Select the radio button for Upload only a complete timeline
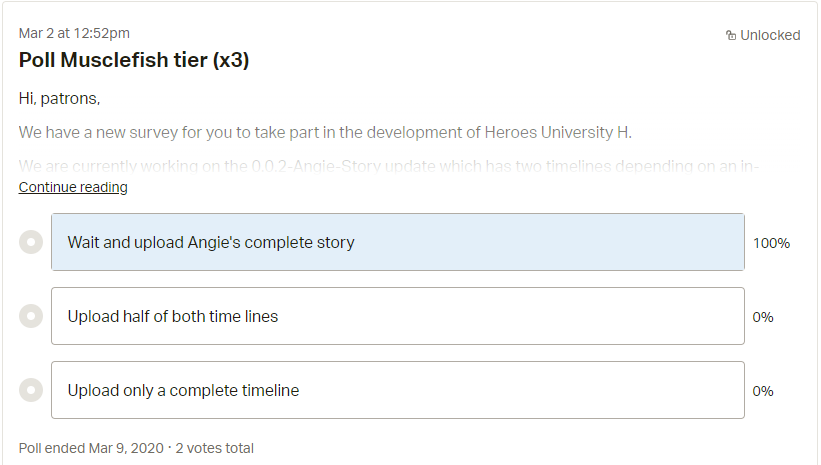821x465 pixels. click(31, 390)
